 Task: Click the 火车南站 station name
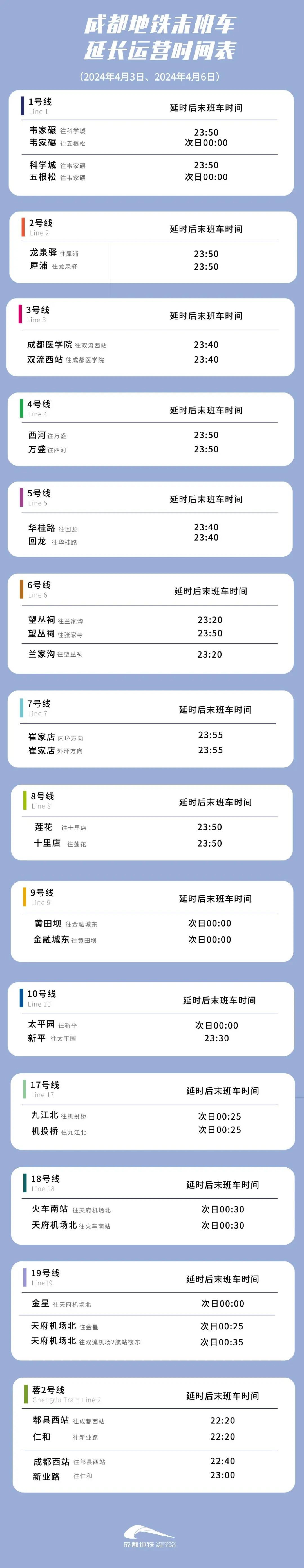pos(50,1209)
